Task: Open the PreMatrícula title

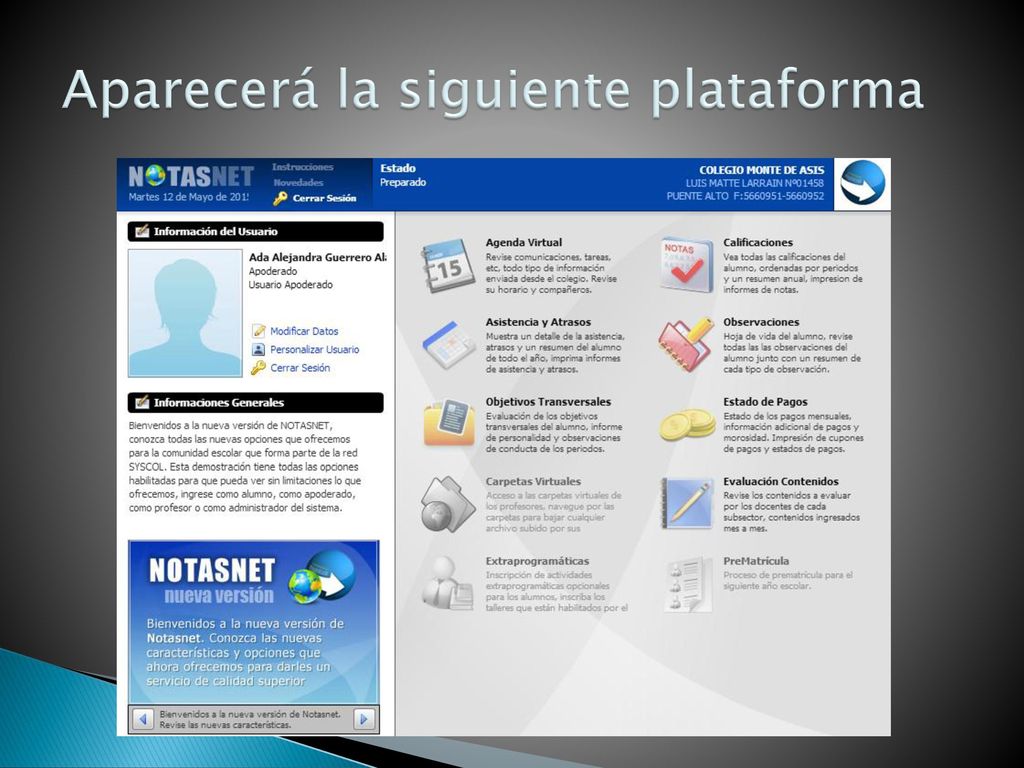Action: [756, 561]
